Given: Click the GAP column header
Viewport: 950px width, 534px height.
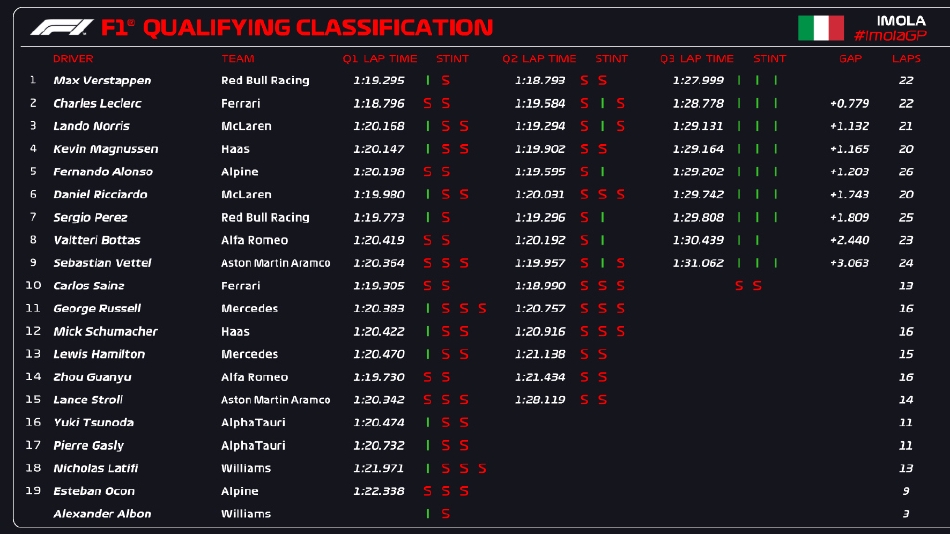Looking at the screenshot, I should click(x=850, y=59).
